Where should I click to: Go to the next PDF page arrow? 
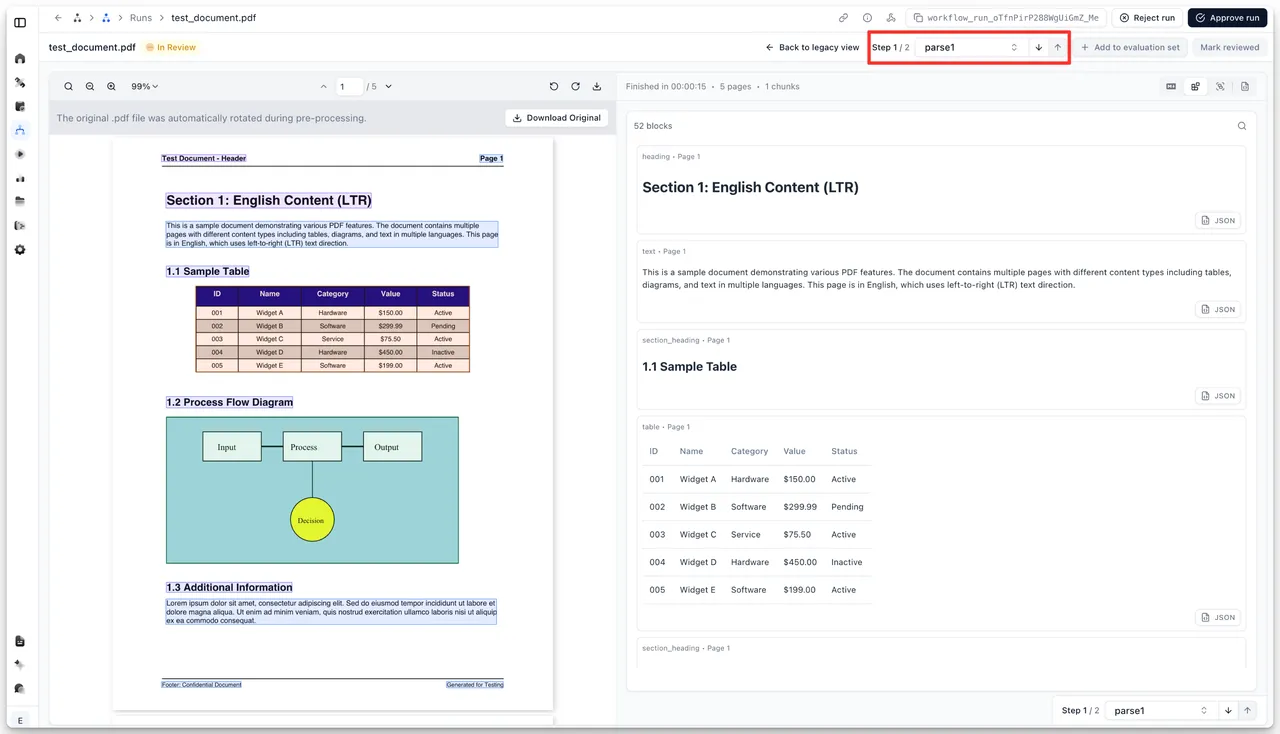point(389,87)
